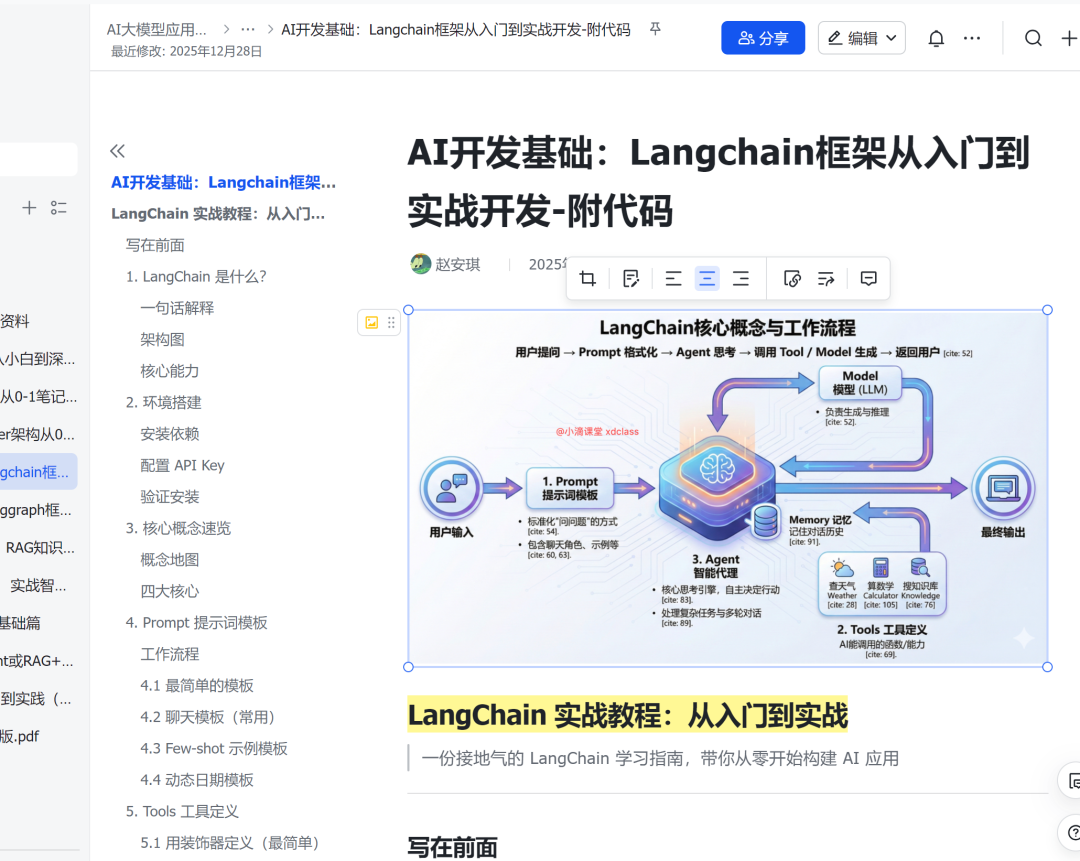Image resolution: width=1080 pixels, height=861 pixels.
Task: Jump to outline item 2. 环境搭建
Action: click(163, 402)
